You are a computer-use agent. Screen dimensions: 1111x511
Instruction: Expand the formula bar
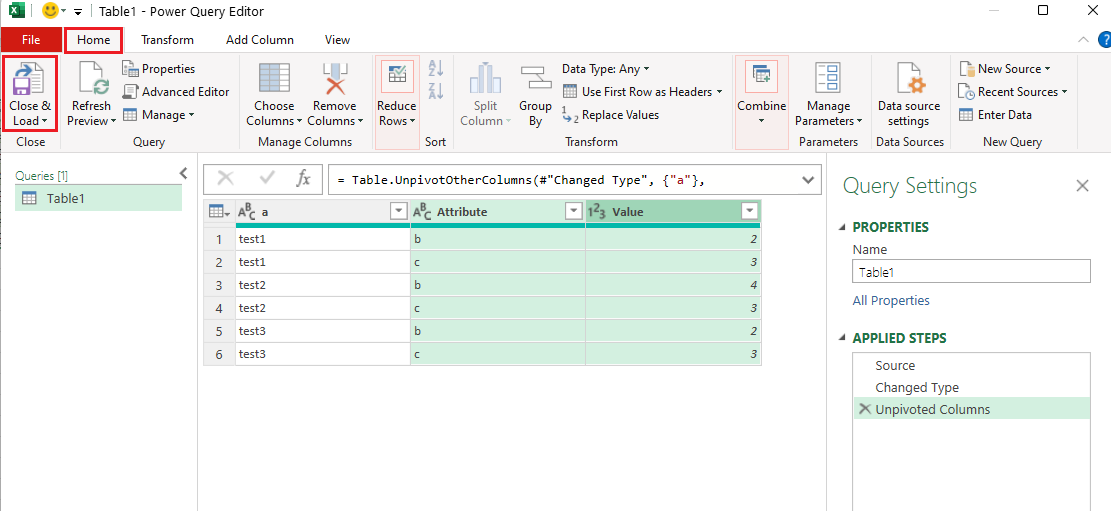808,180
